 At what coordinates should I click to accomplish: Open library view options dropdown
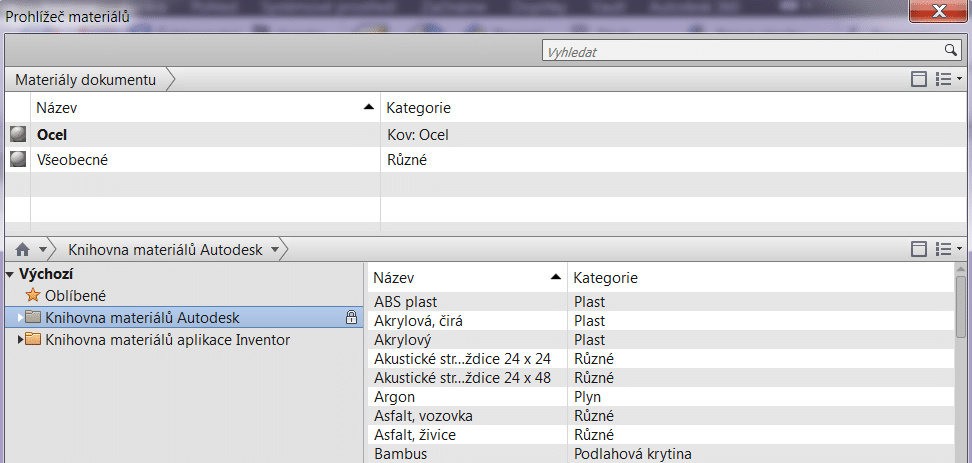pyautogui.click(x=948, y=249)
